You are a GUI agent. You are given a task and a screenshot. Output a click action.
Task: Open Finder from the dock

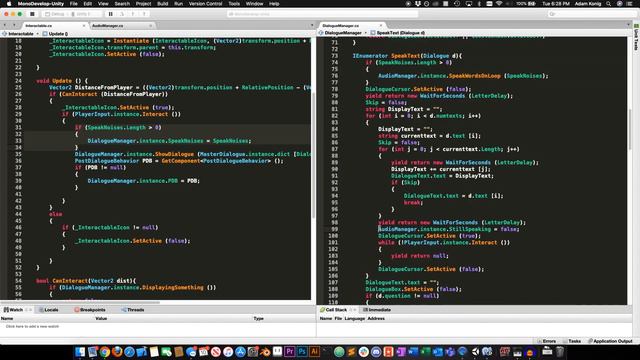pos(80,351)
